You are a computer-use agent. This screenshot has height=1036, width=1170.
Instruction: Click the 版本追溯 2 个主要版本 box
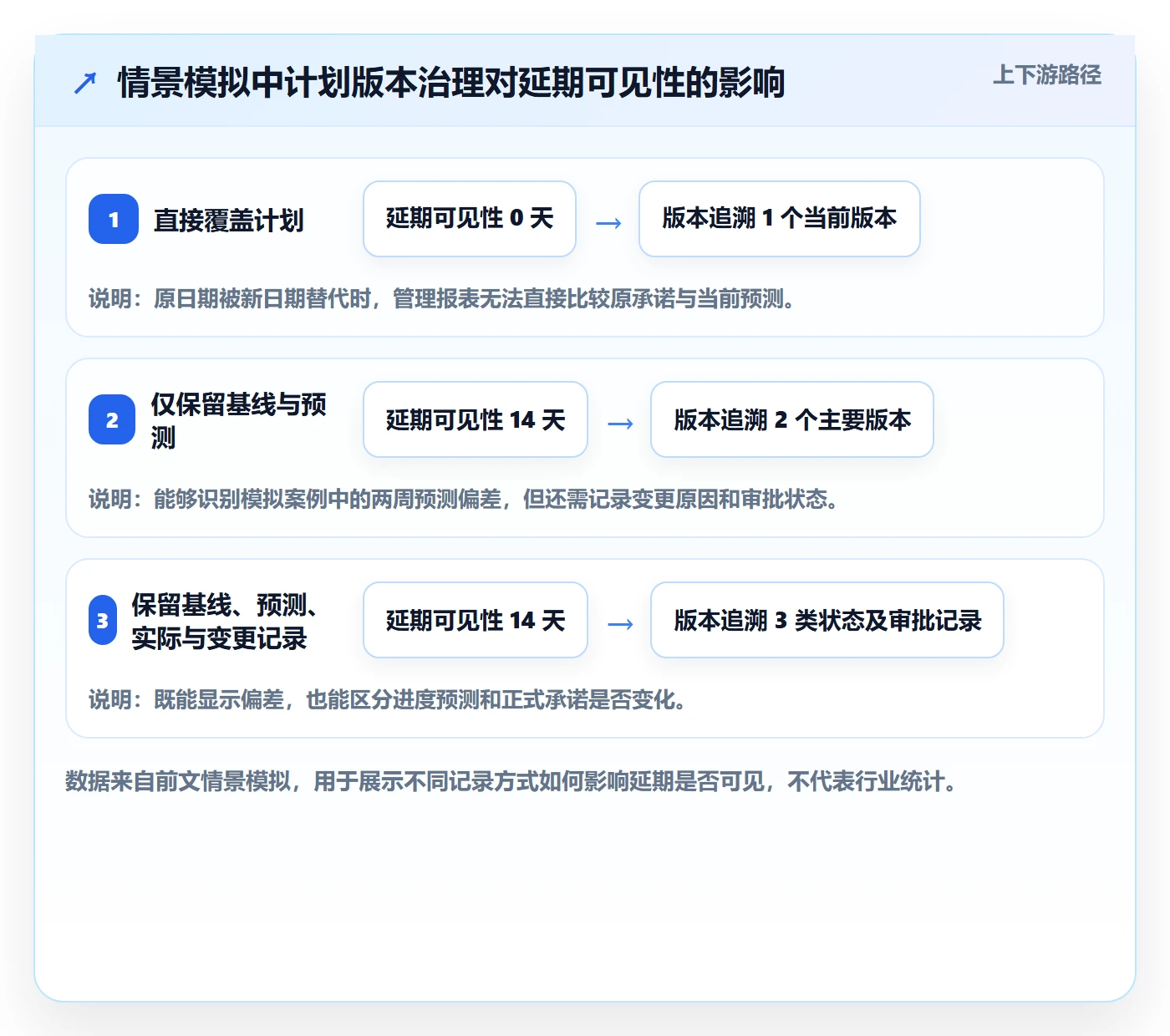click(x=792, y=419)
